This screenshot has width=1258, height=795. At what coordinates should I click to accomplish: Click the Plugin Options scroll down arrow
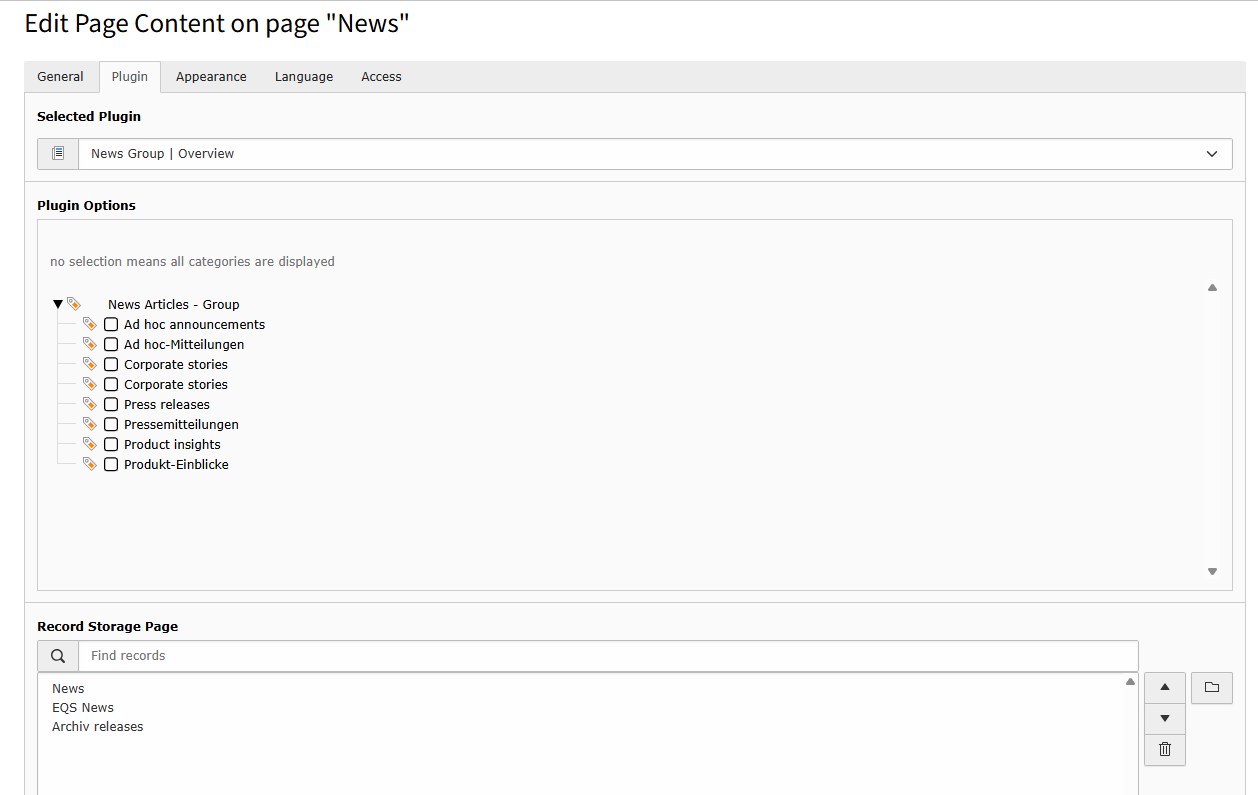pyautogui.click(x=1212, y=572)
